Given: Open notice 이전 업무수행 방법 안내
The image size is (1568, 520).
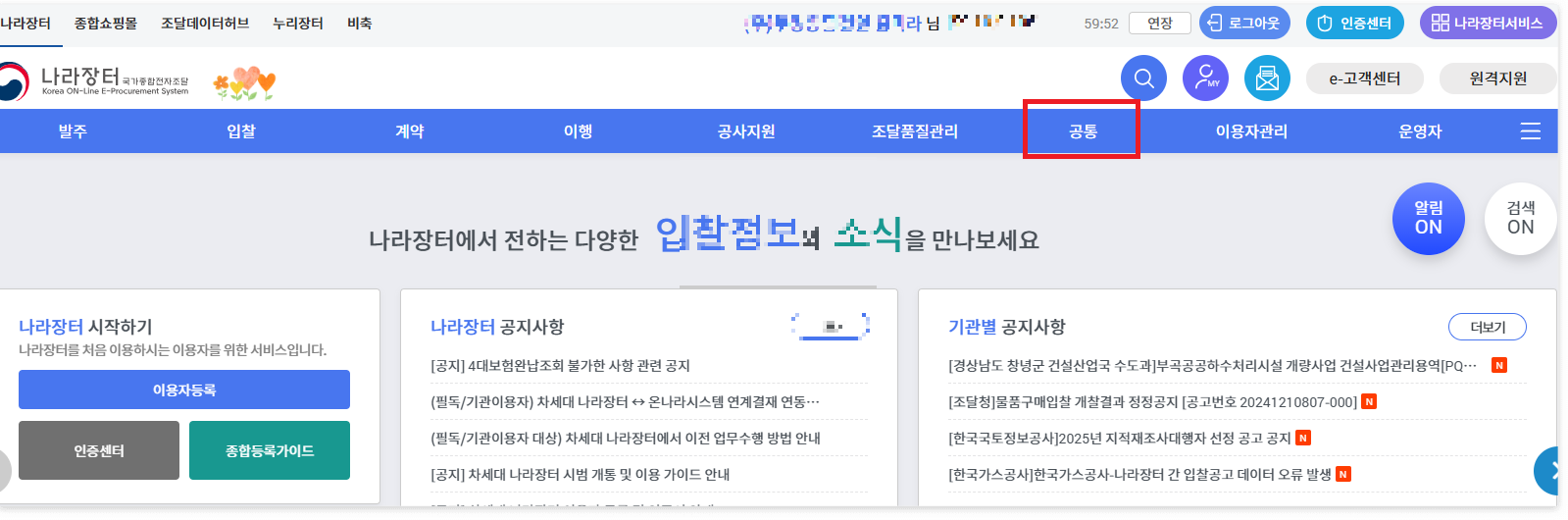Looking at the screenshot, I should pyautogui.click(x=626, y=439).
